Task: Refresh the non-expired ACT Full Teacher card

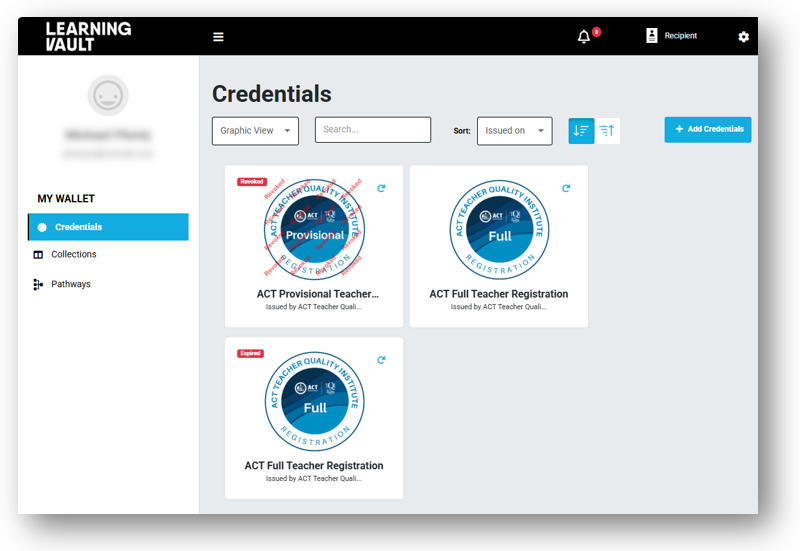Action: coord(566,188)
